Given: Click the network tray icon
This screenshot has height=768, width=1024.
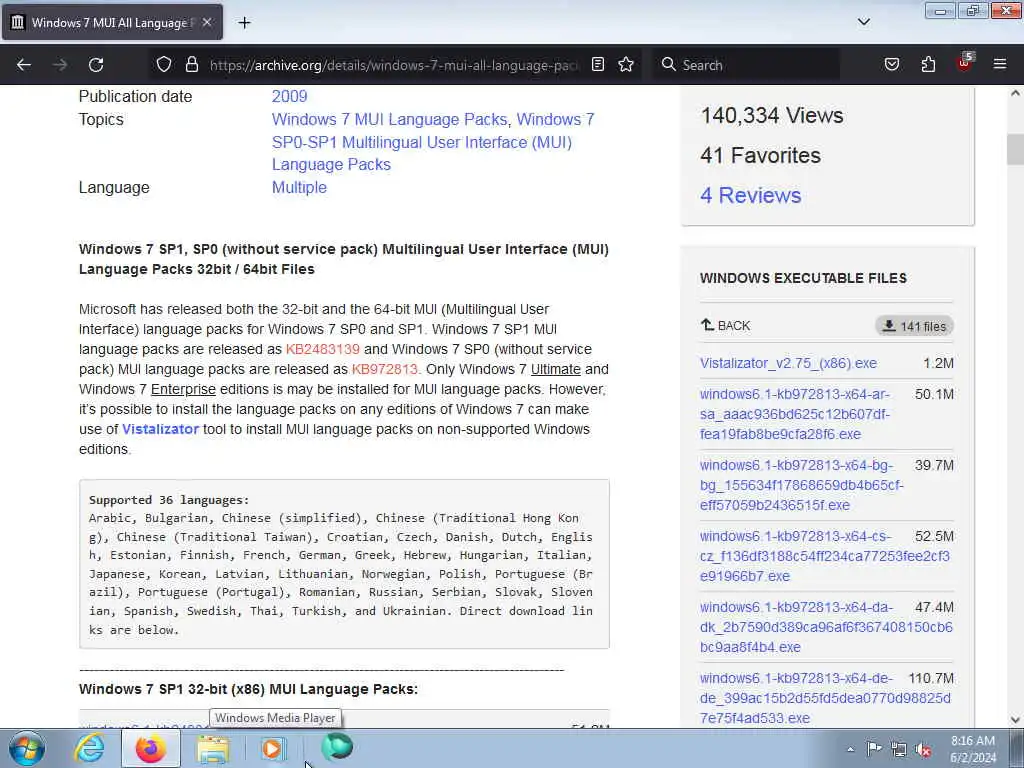Looking at the screenshot, I should tap(899, 750).
